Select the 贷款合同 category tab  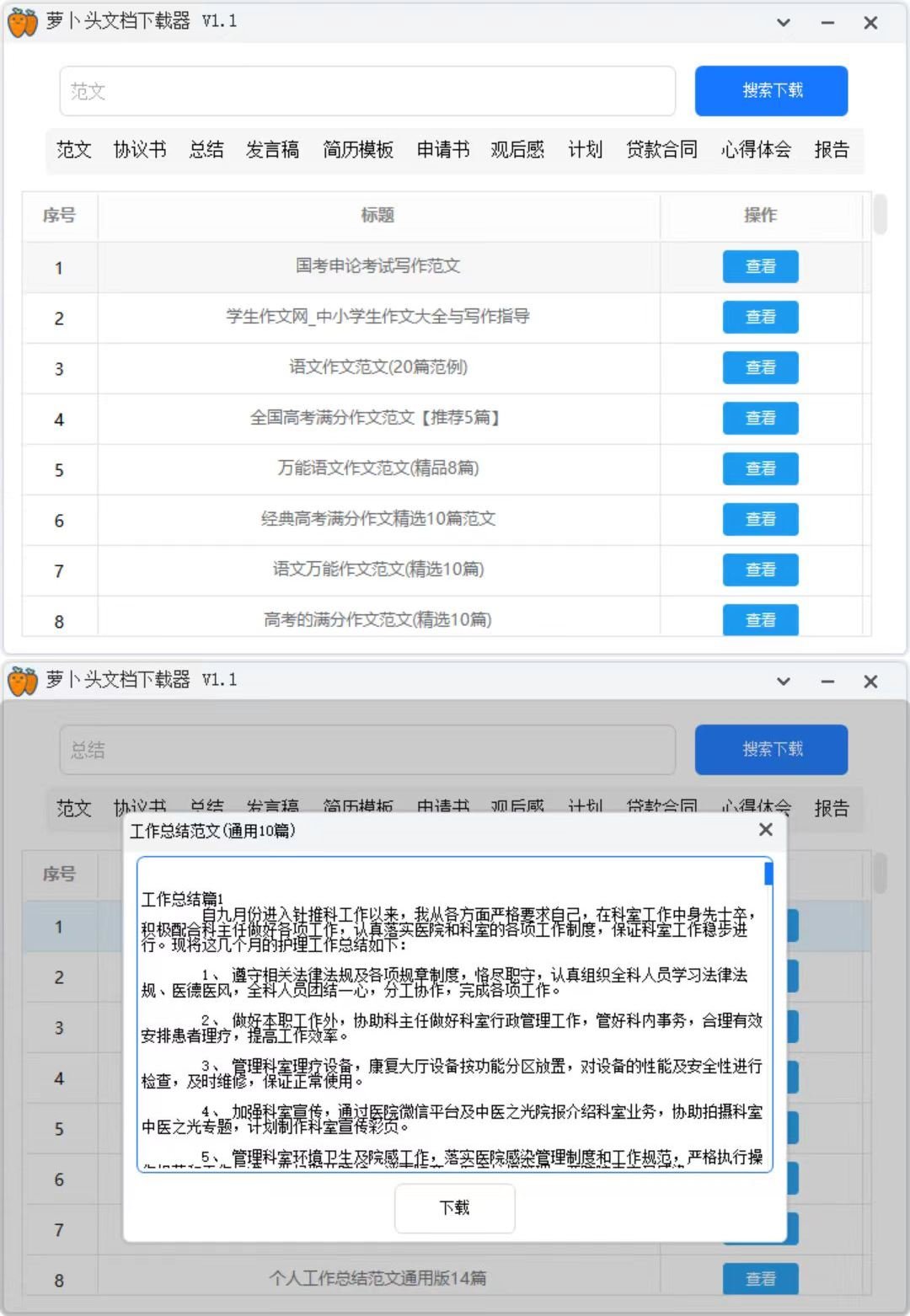pos(663,149)
